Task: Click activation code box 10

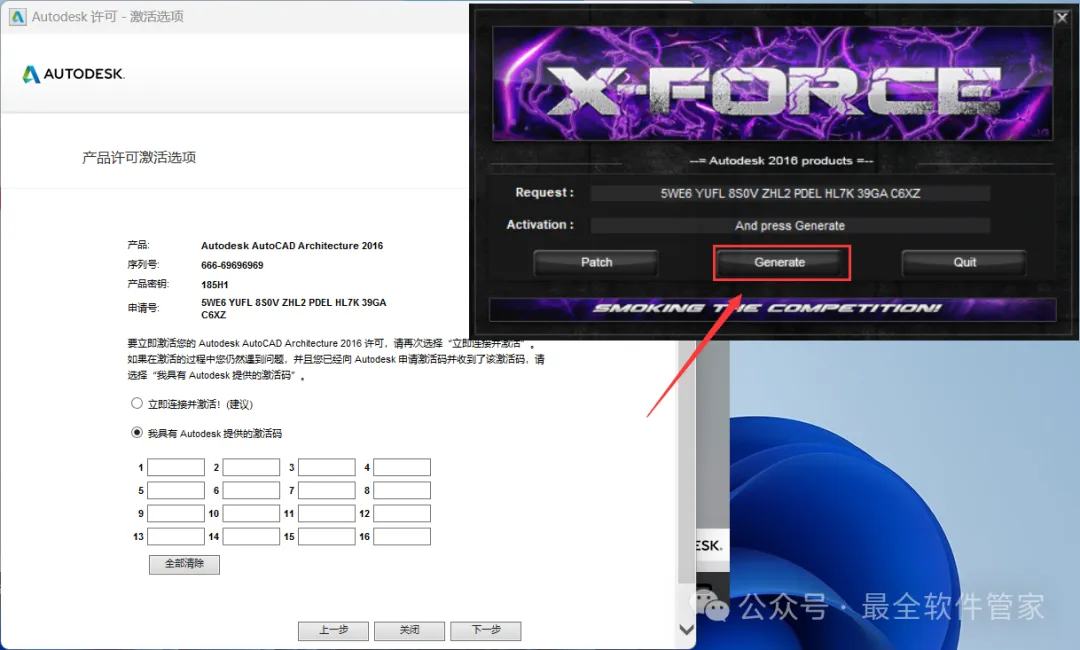Action: pos(251,514)
